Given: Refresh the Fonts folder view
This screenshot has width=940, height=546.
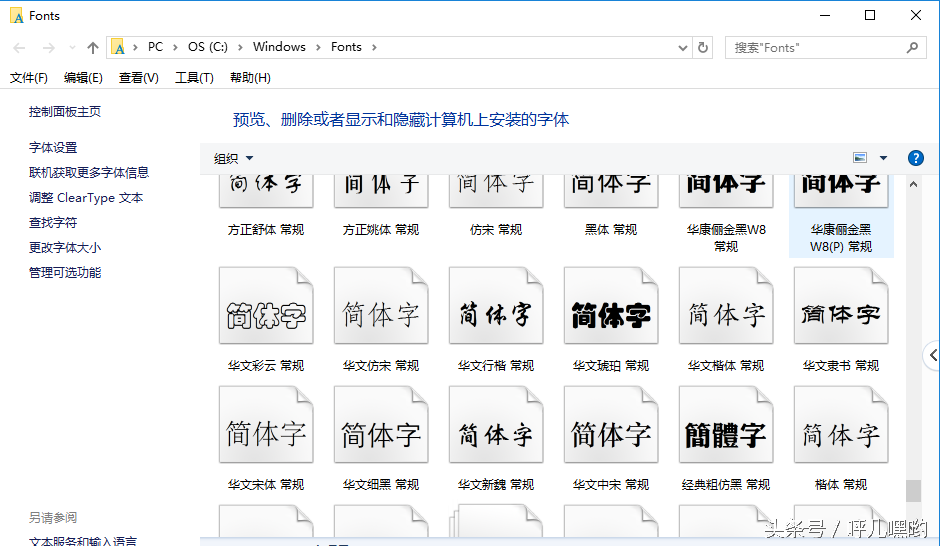Looking at the screenshot, I should (x=703, y=47).
